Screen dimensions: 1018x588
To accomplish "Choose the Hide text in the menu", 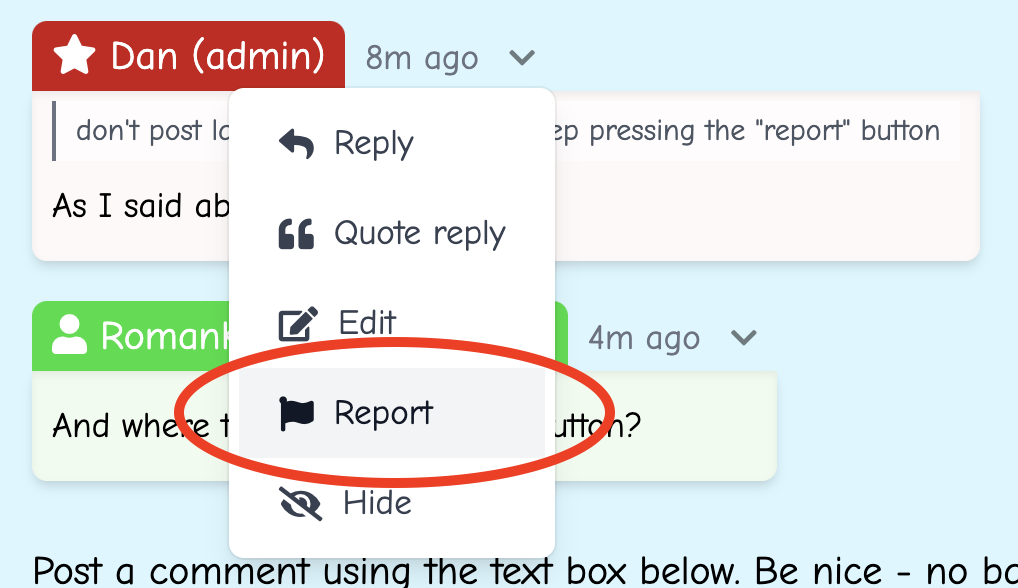I will click(x=377, y=503).
